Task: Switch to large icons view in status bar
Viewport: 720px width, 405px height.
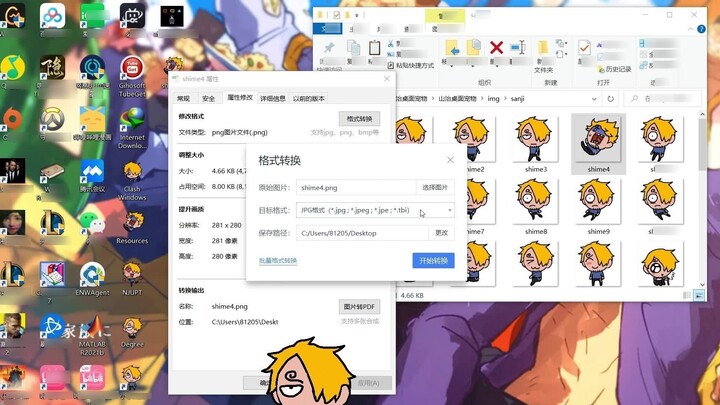Action: coord(699,295)
